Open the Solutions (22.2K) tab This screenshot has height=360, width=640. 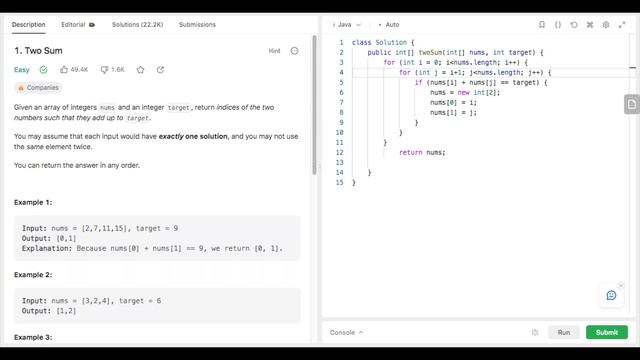point(138,24)
